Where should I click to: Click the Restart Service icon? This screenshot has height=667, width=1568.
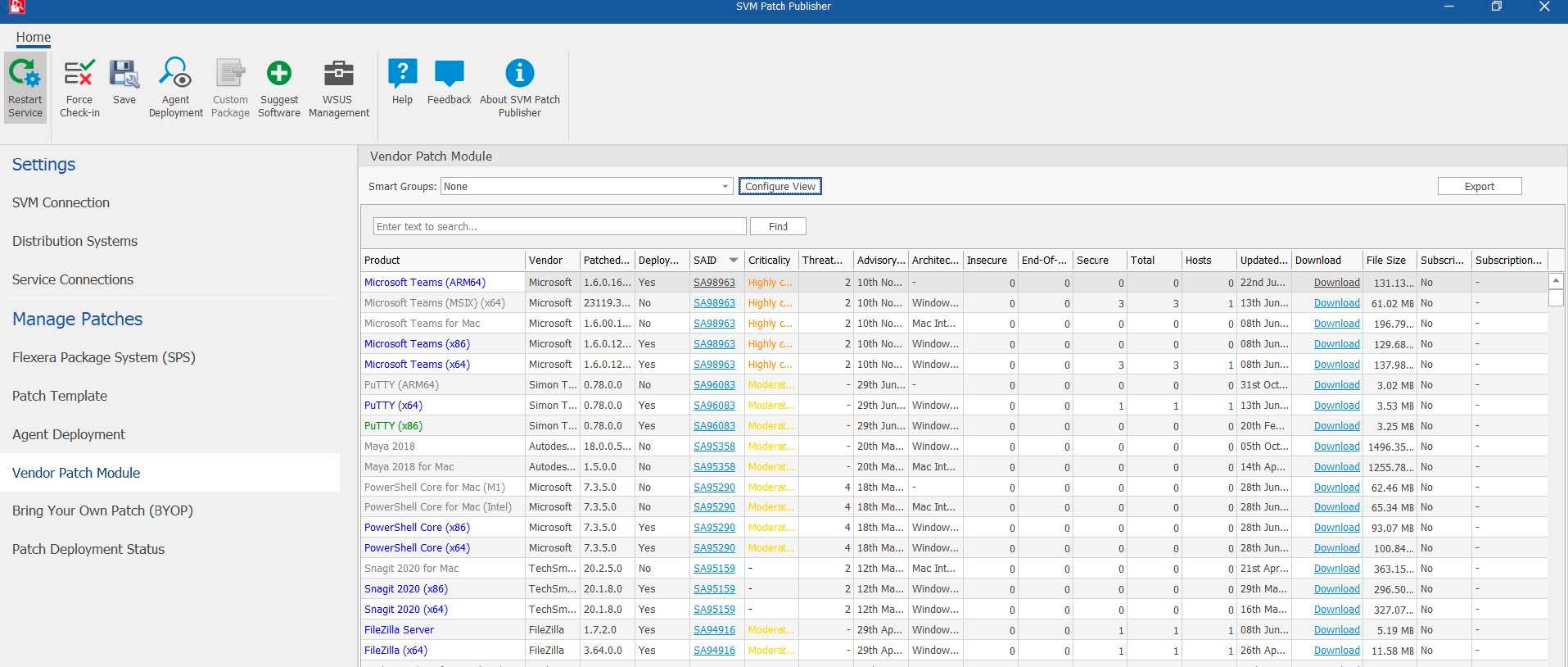25,75
